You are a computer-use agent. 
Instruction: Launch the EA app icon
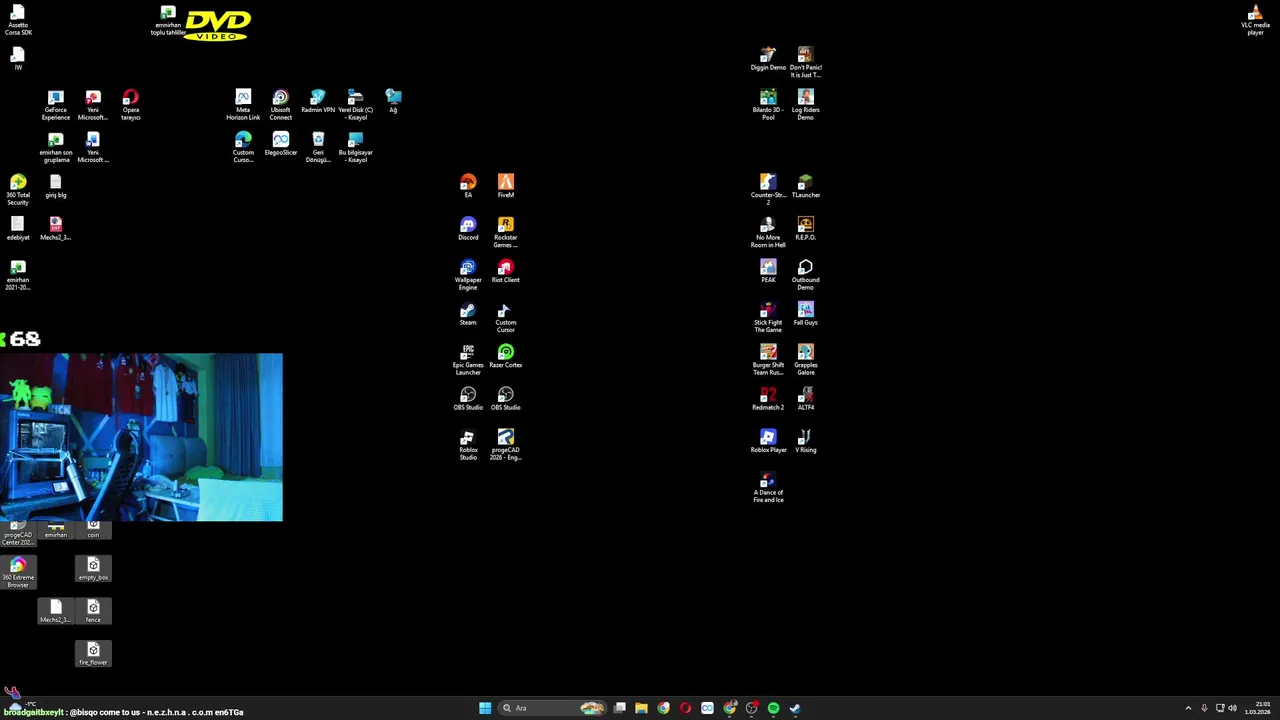point(468,187)
